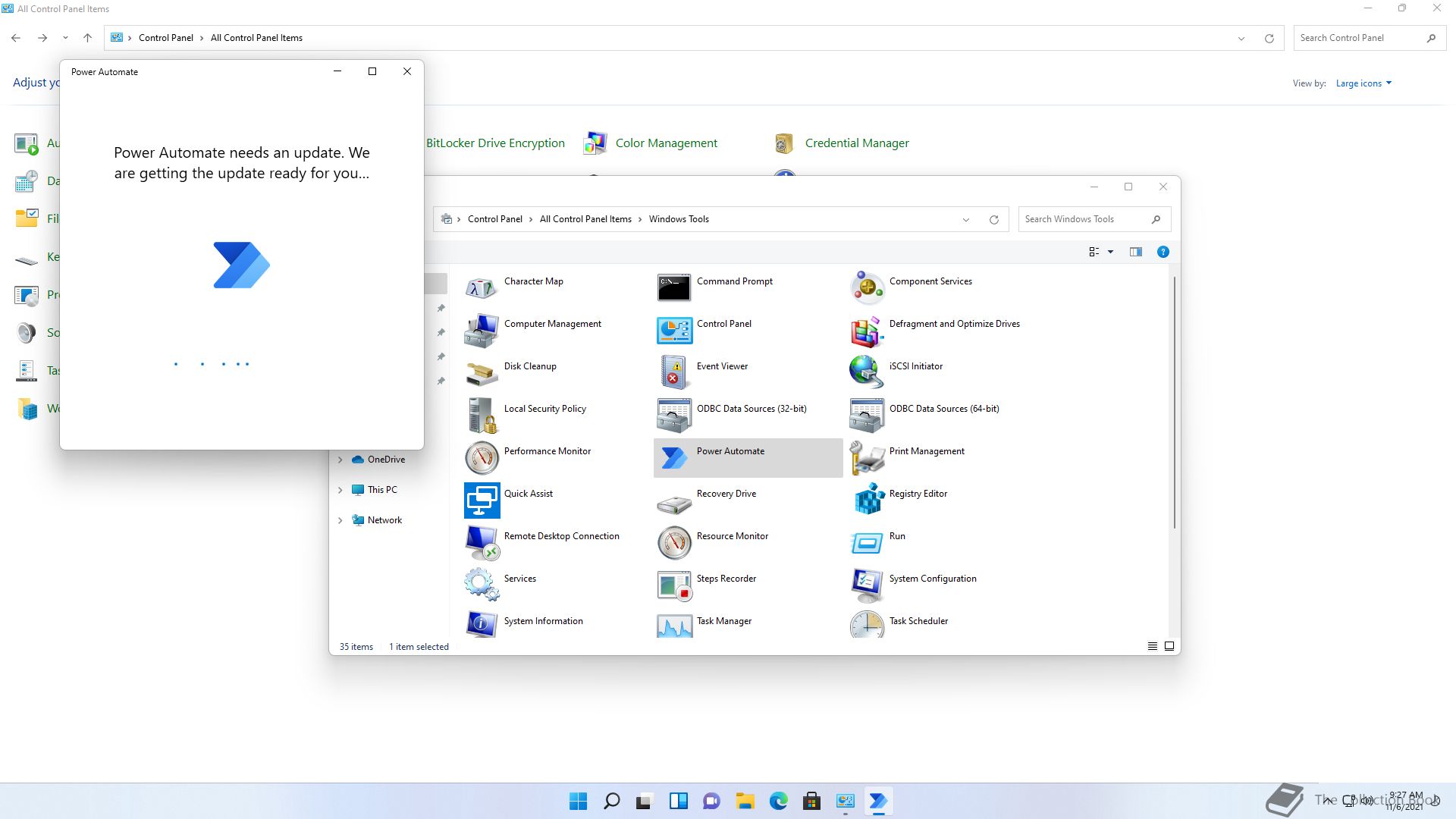Viewport: 1456px width, 819px height.
Task: Open Character Map icon in Windows Tools
Action: (x=482, y=287)
